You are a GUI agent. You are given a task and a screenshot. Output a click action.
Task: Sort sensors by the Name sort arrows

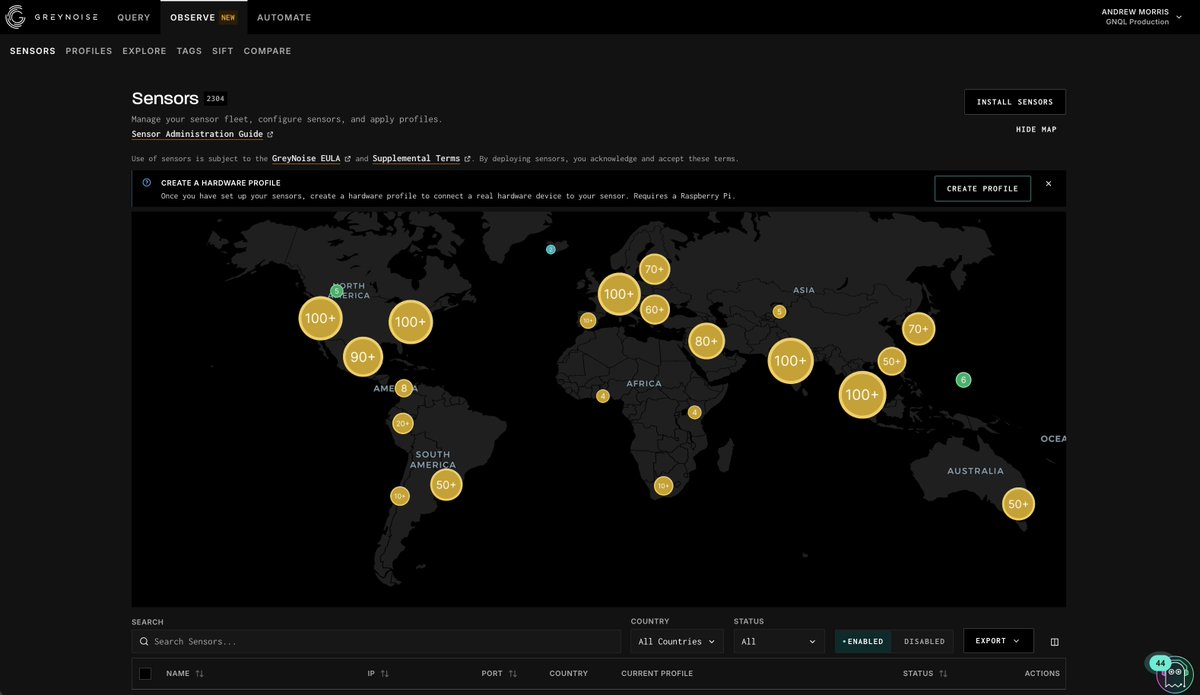tap(199, 674)
